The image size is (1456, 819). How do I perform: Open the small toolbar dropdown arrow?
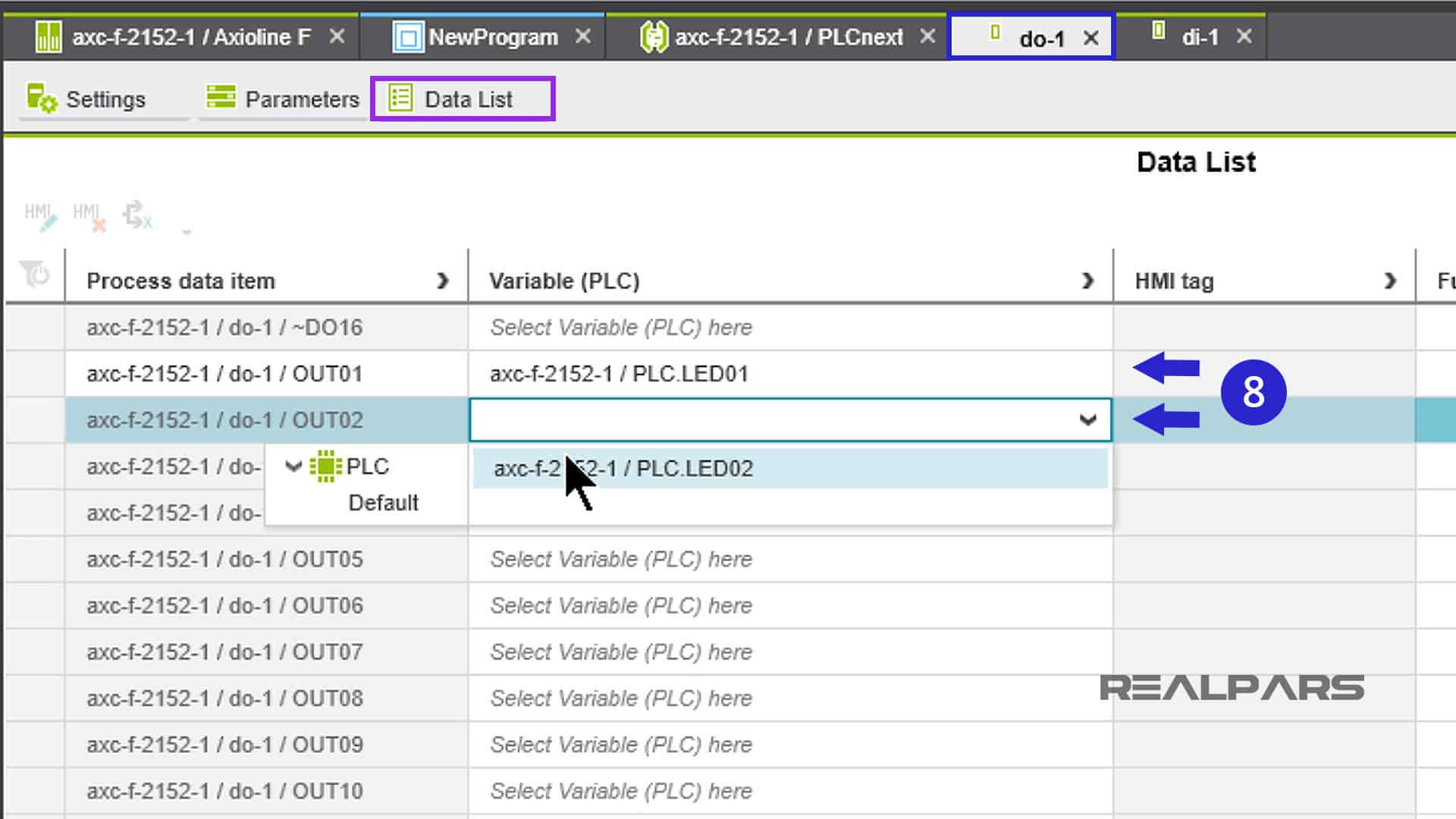pos(187,232)
